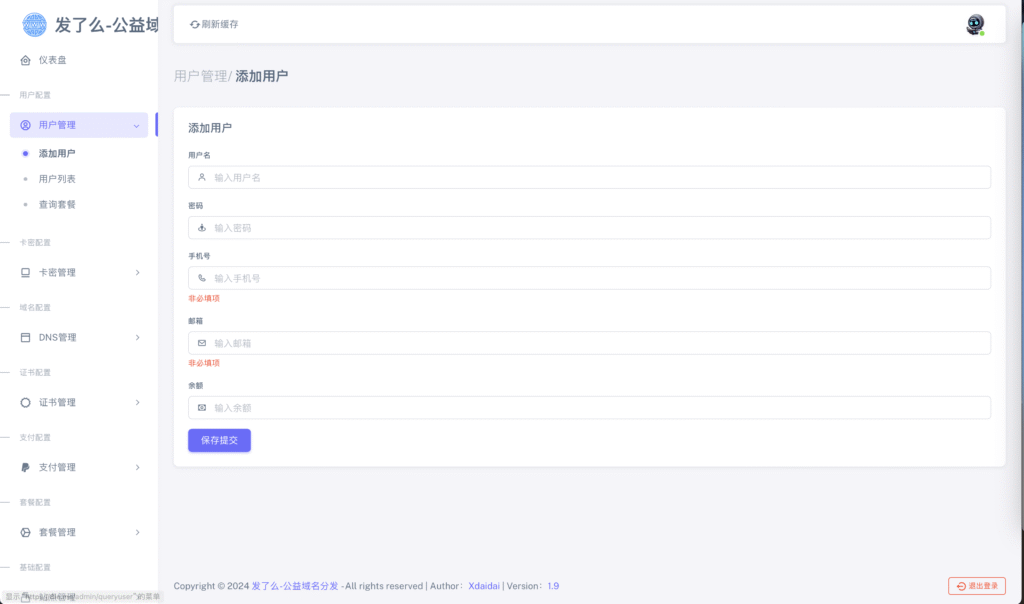The height and width of the screenshot is (604, 1024).
Task: Focus the 输入密码 input field
Action: click(589, 227)
